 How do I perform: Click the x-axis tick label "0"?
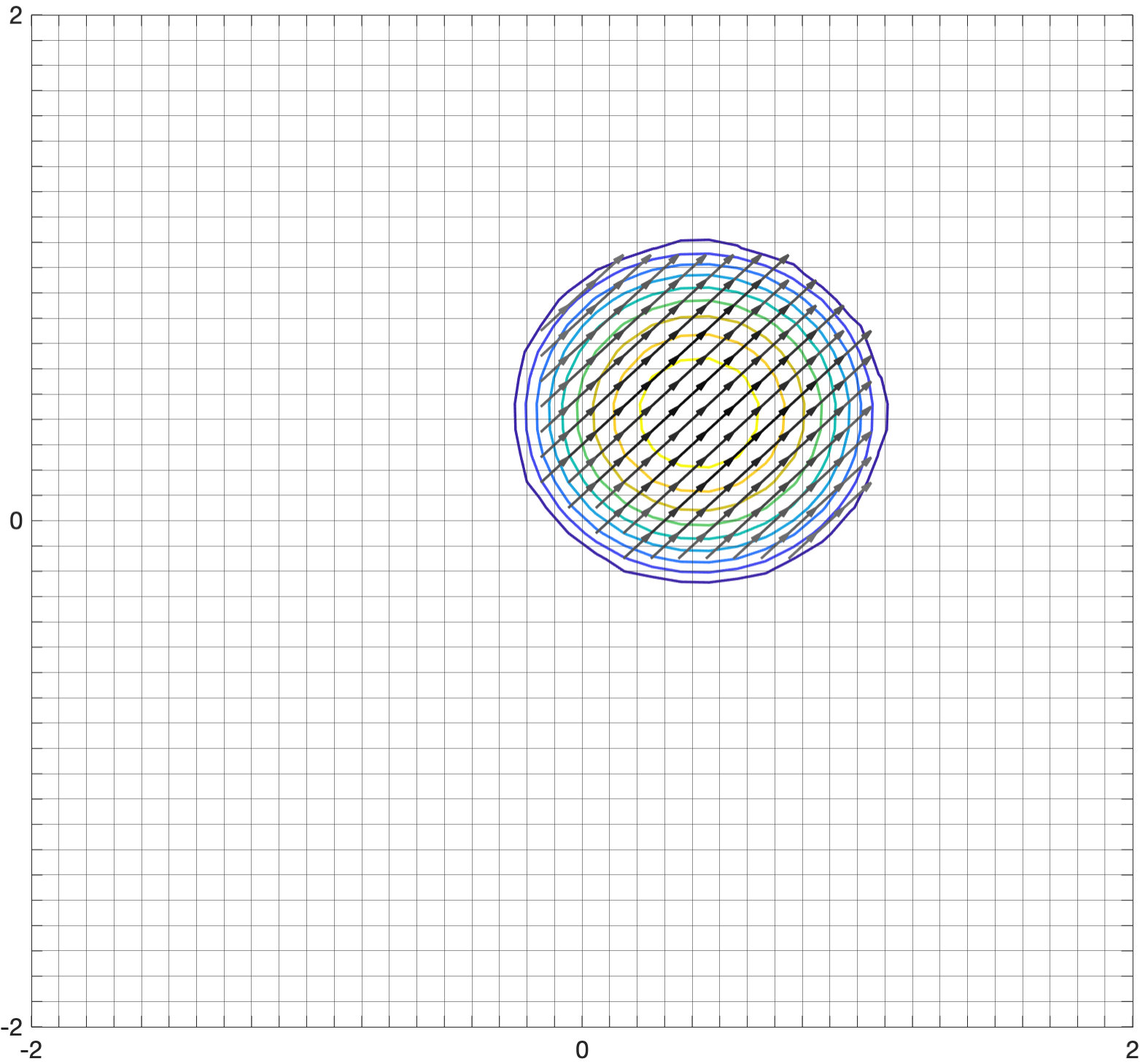(581, 1050)
